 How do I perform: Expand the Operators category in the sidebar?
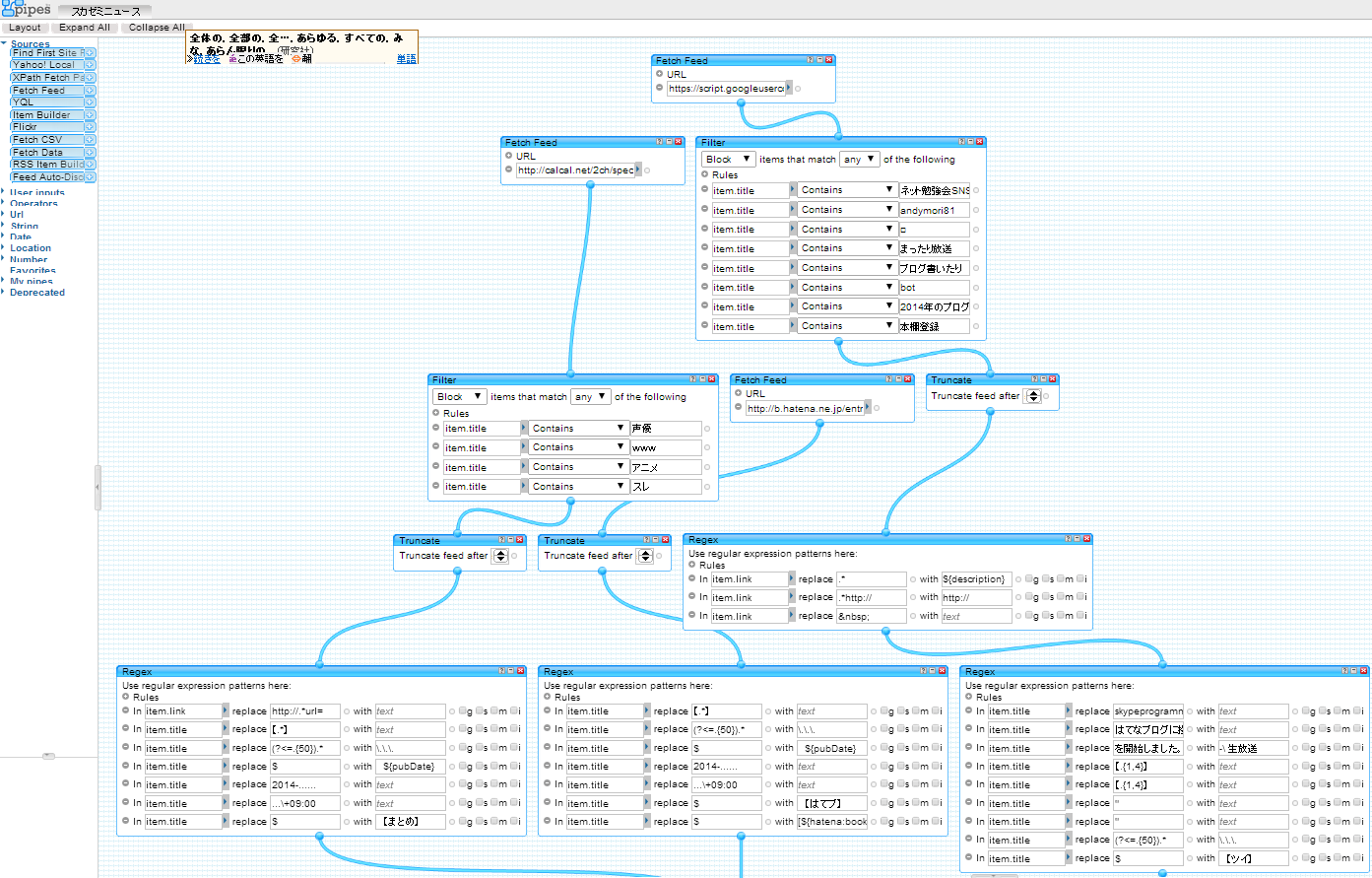33,204
